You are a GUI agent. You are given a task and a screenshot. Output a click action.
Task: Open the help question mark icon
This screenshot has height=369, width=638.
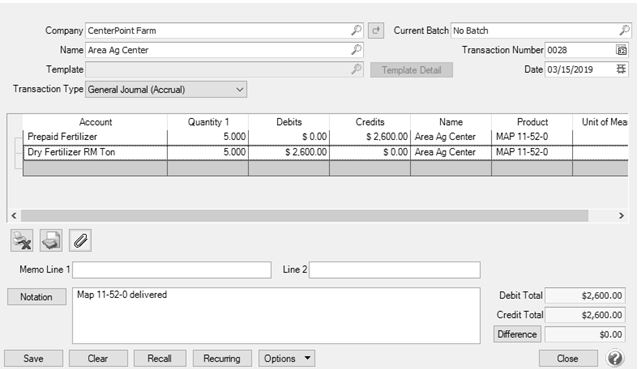[615, 358]
